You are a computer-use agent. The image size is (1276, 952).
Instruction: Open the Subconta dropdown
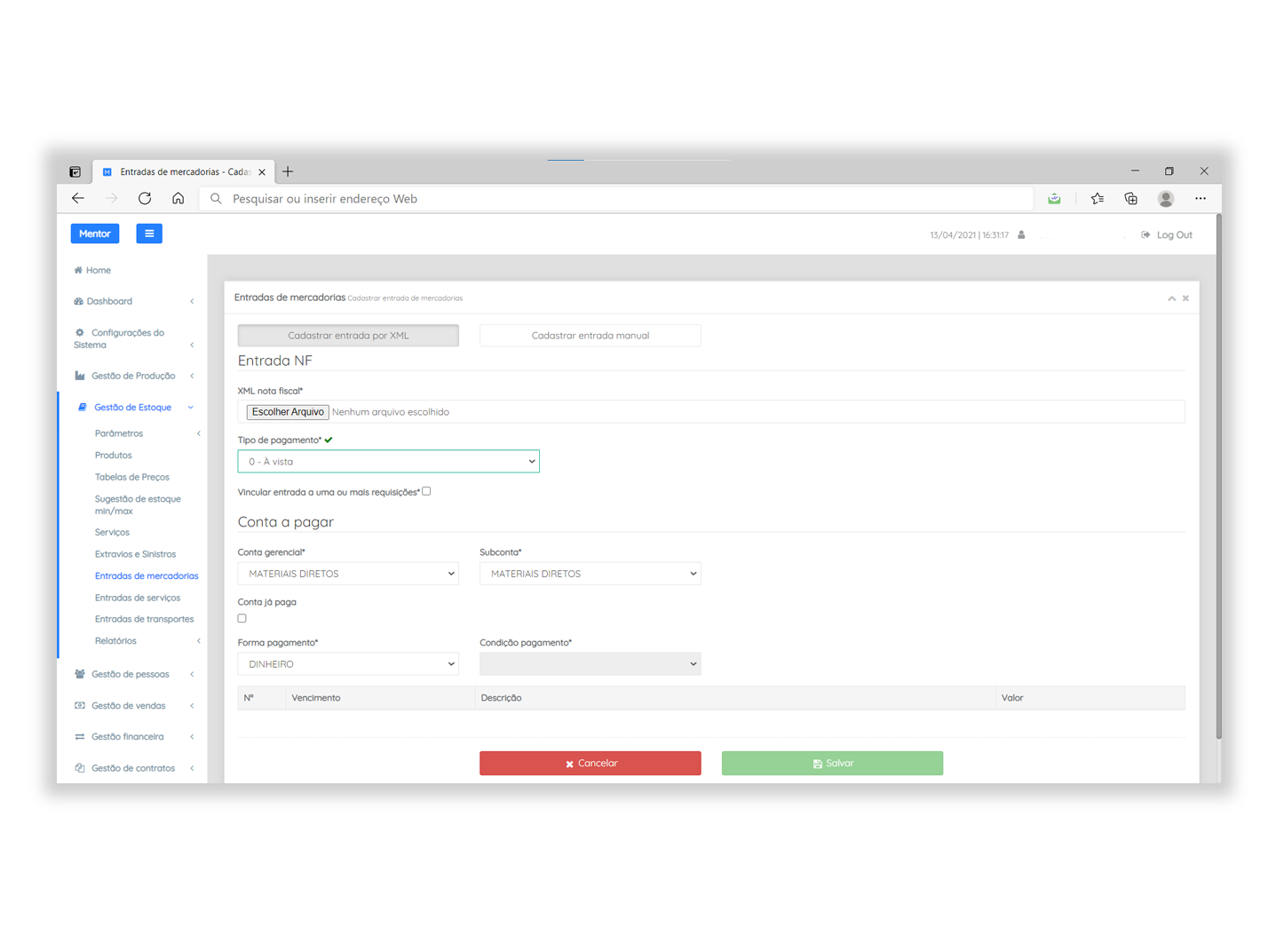(590, 574)
